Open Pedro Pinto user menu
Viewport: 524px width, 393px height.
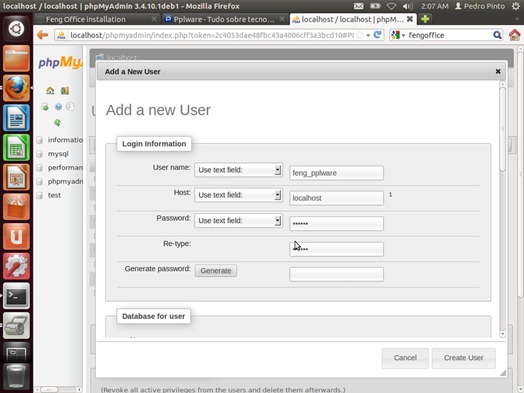tap(480, 6)
